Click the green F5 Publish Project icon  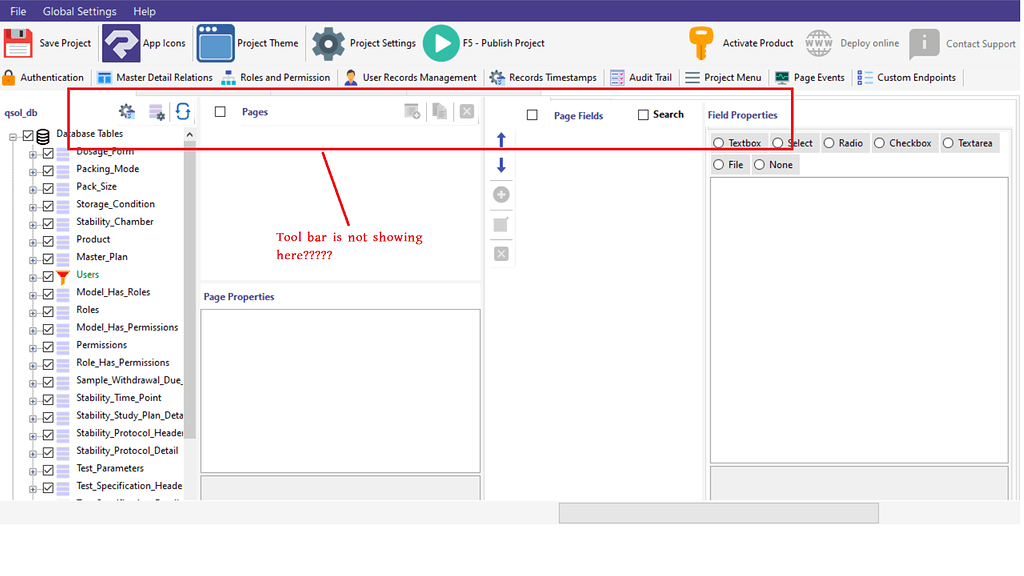[441, 43]
